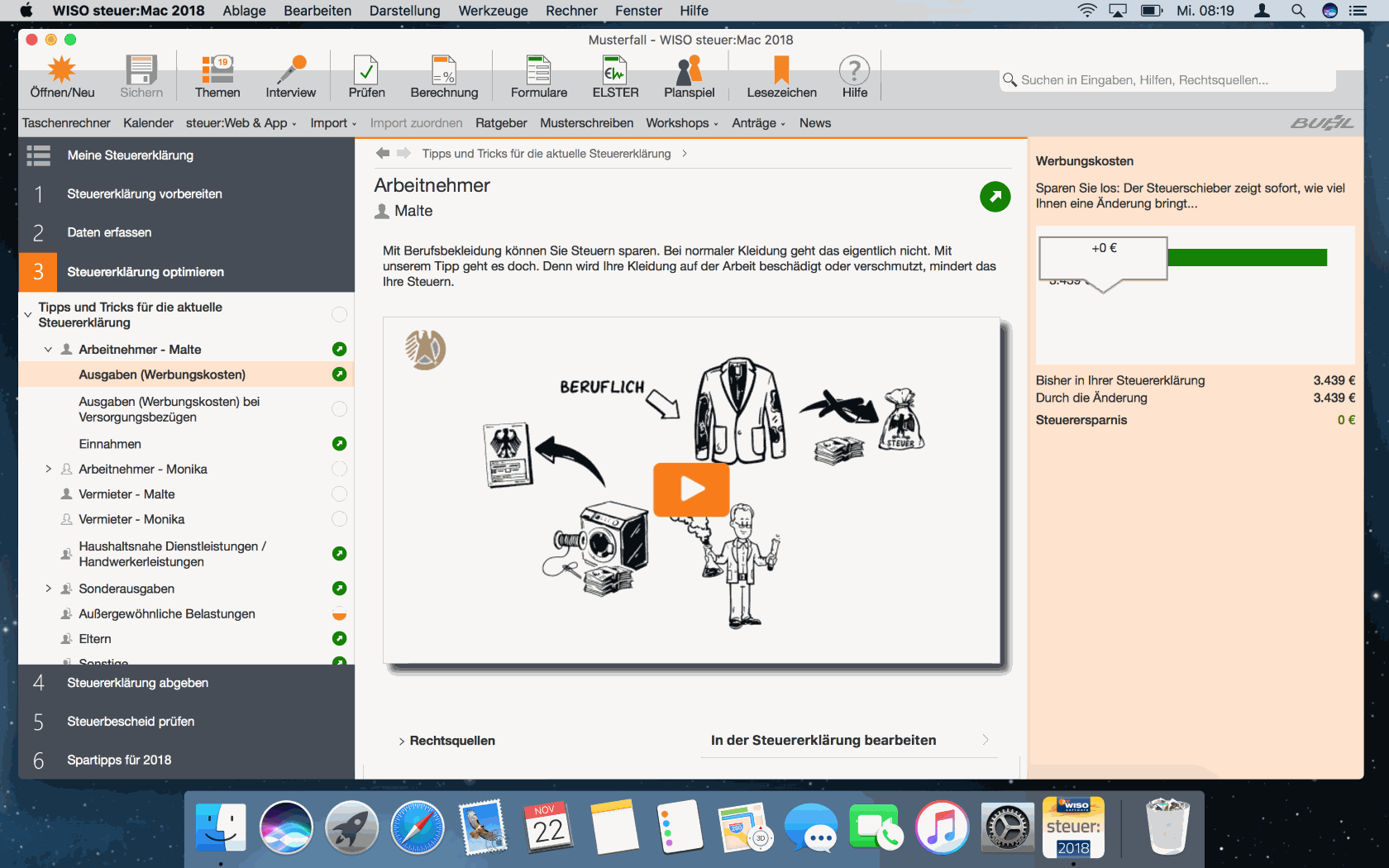The width and height of the screenshot is (1389, 868).
Task: Start the Interview microphone tool
Action: tap(290, 71)
